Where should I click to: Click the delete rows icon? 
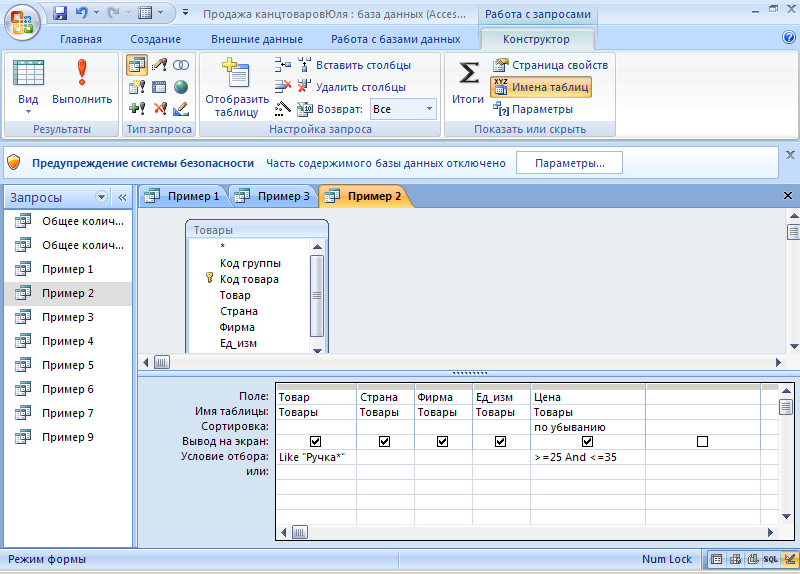coord(282,87)
